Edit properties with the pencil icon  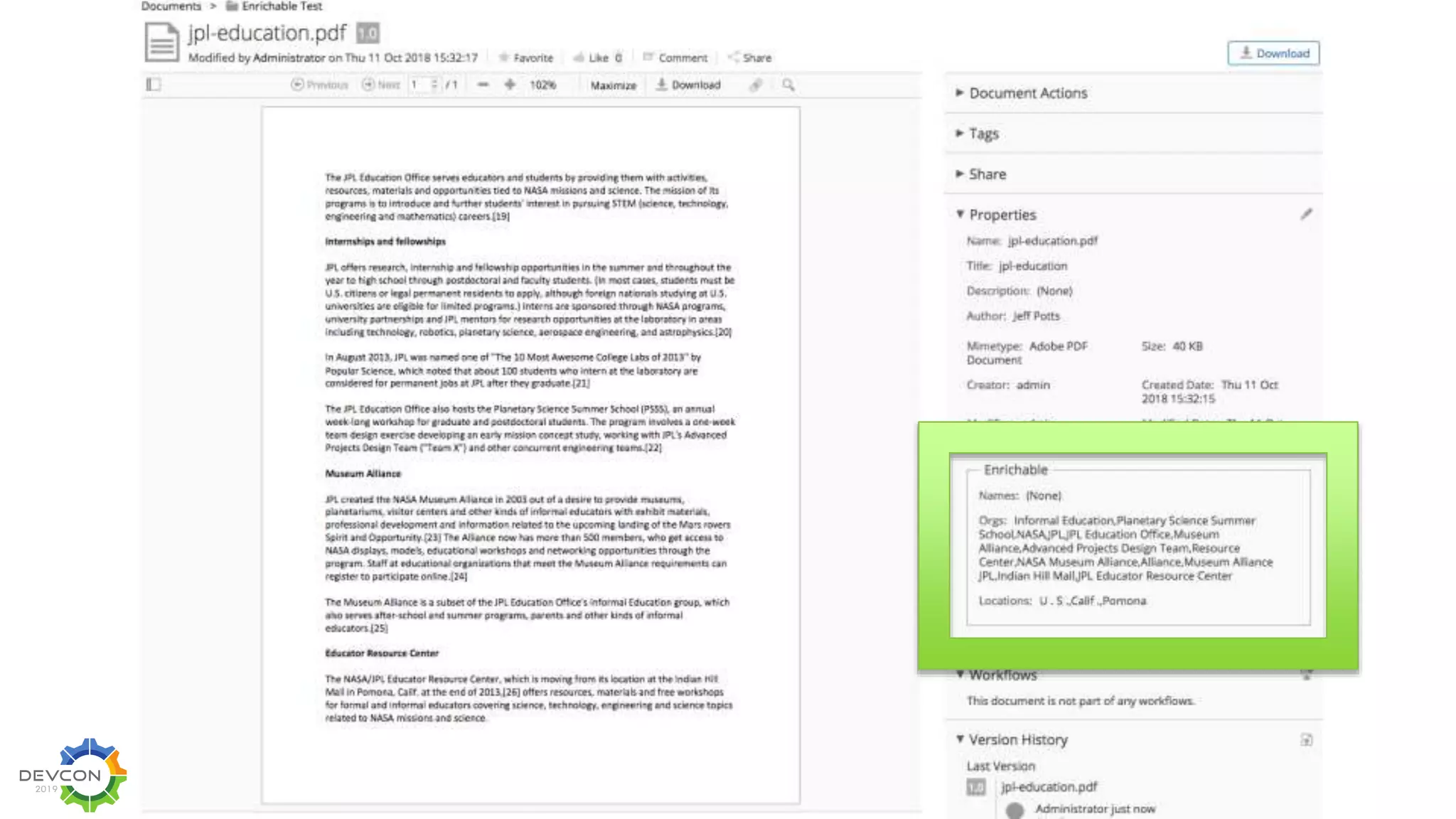click(1306, 214)
